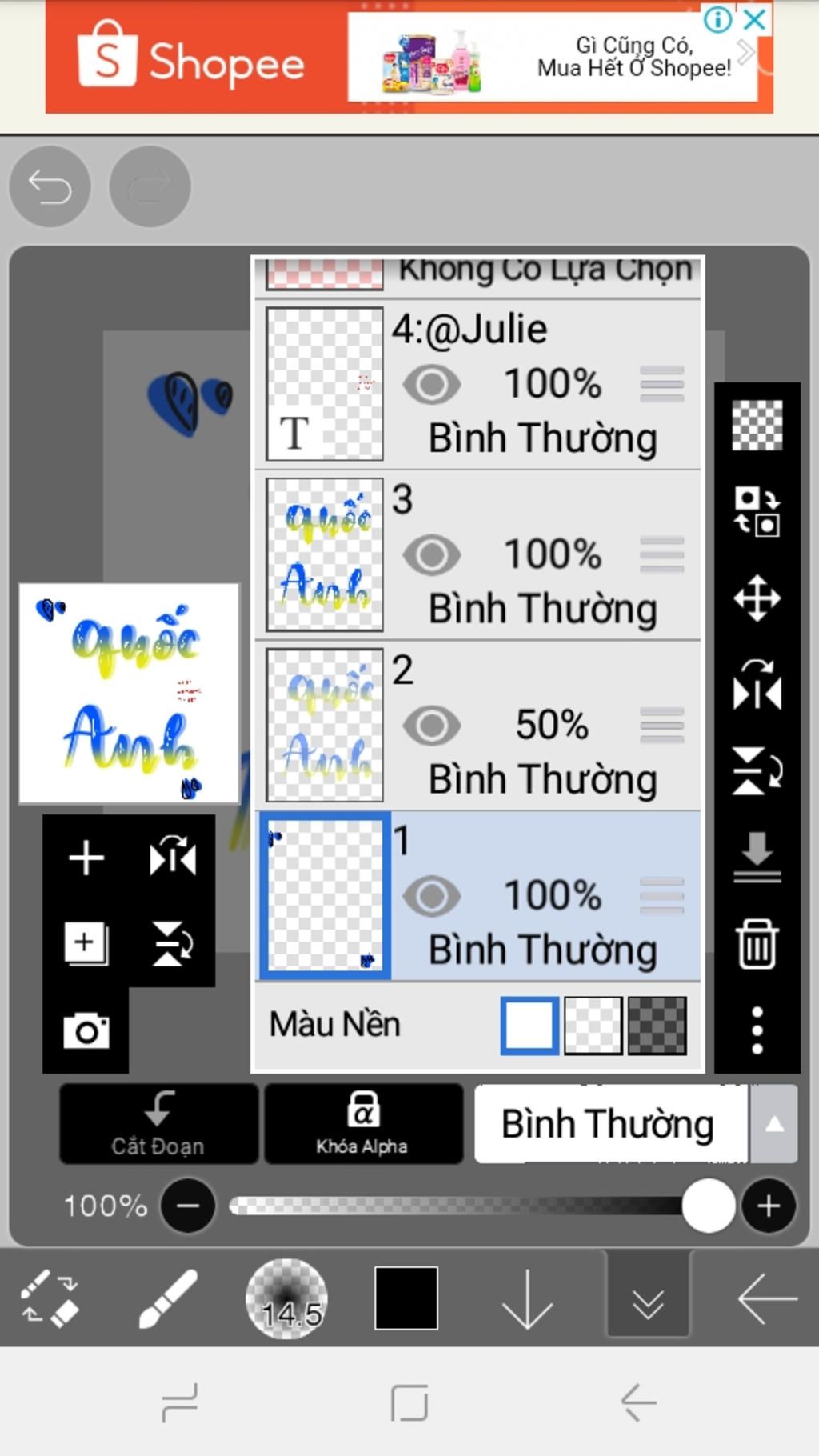The width and height of the screenshot is (819, 1456).
Task: Toggle visibility of layer 2 at 50%
Action: tap(432, 725)
